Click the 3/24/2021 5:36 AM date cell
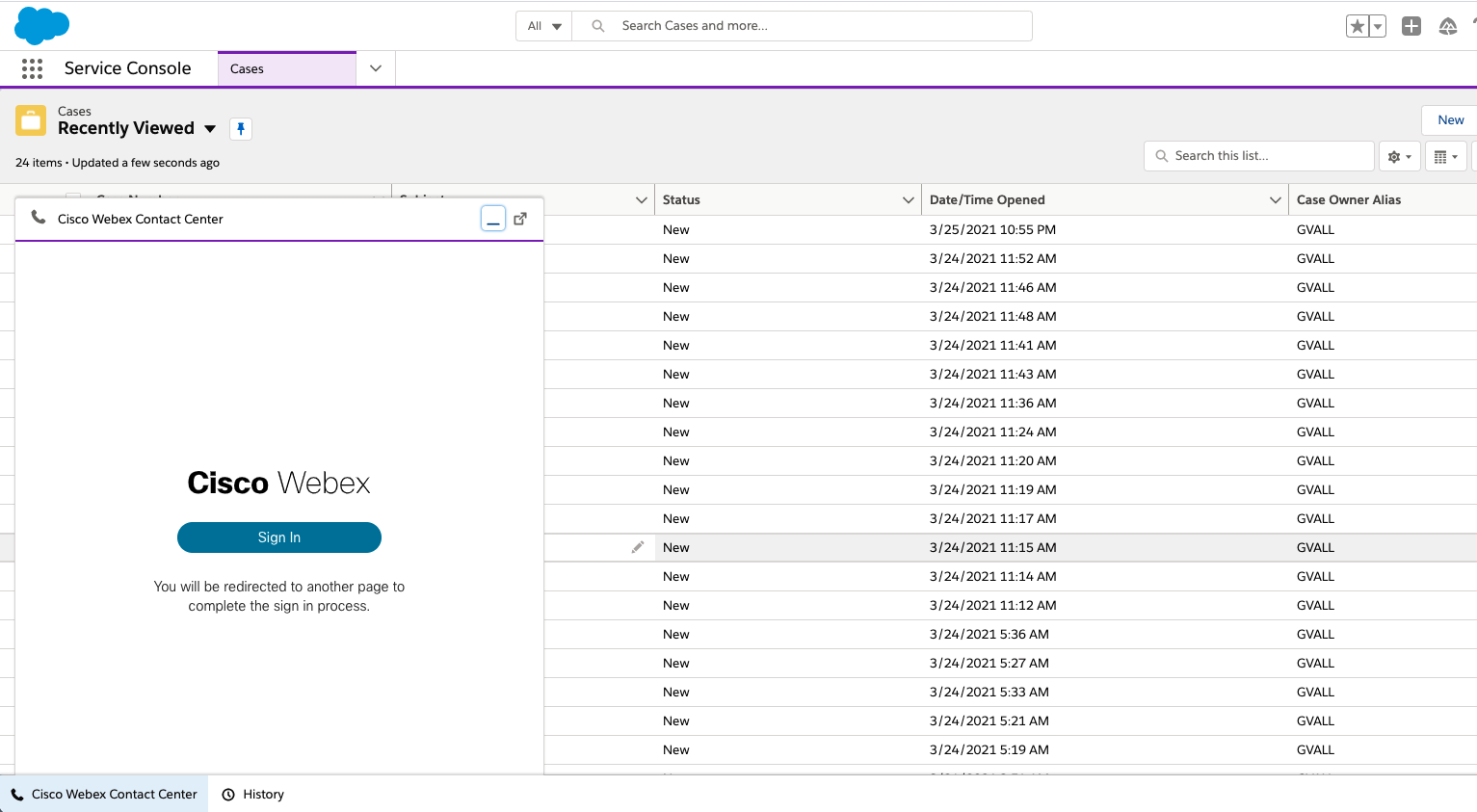Screen dimensions: 1477x812 pos(989,635)
